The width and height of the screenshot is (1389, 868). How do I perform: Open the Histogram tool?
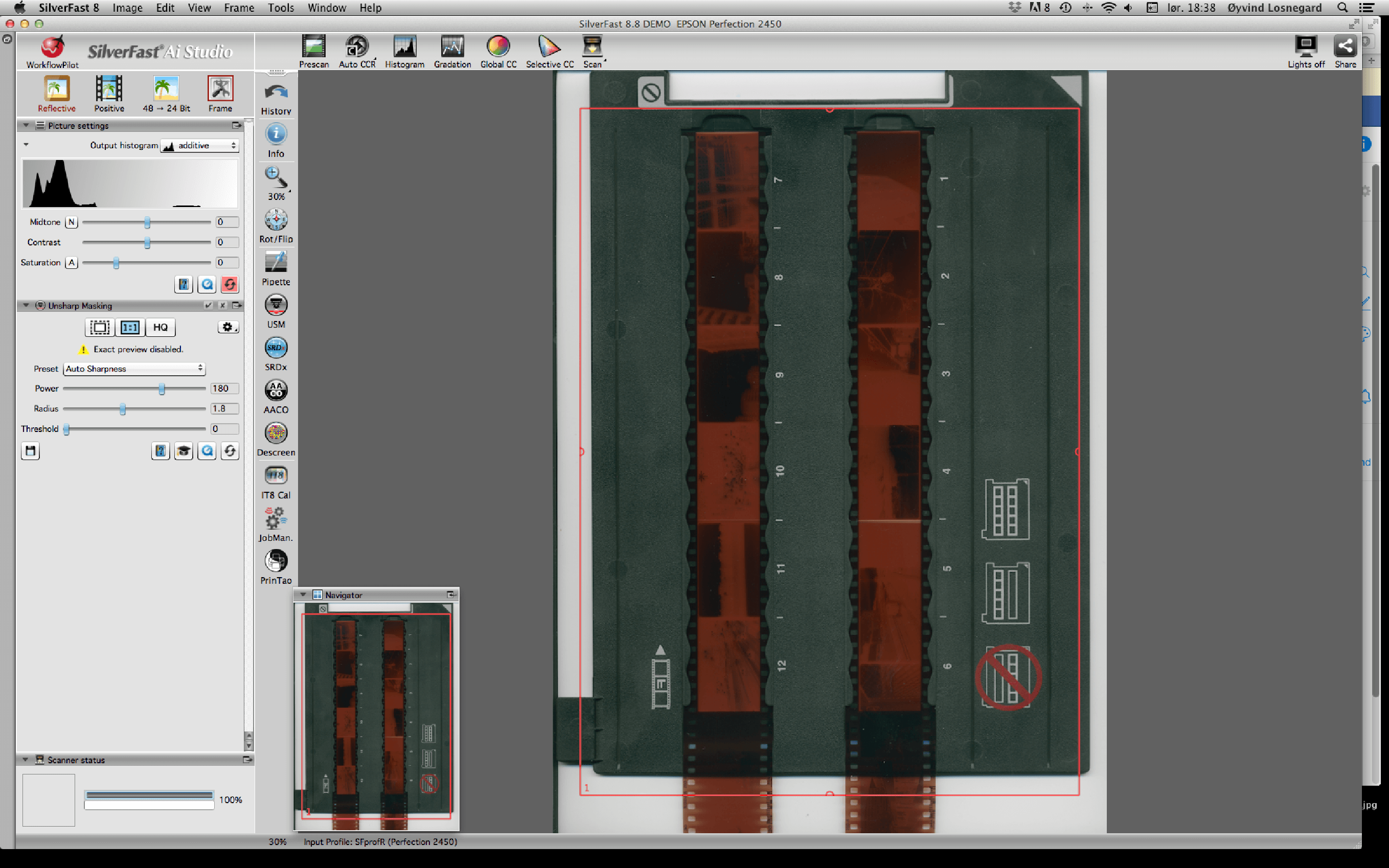pyautogui.click(x=405, y=52)
